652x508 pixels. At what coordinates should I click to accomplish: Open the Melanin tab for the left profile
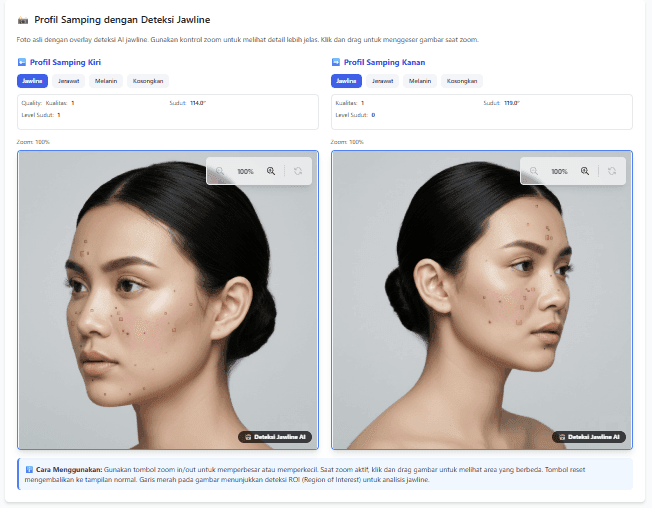click(x=106, y=81)
